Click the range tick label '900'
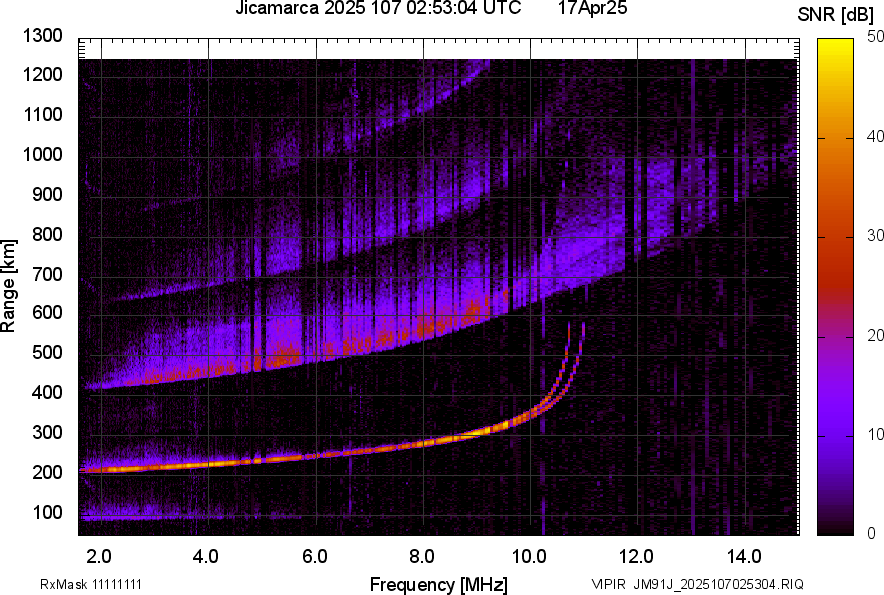The height and width of the screenshot is (595, 884). pos(47,194)
